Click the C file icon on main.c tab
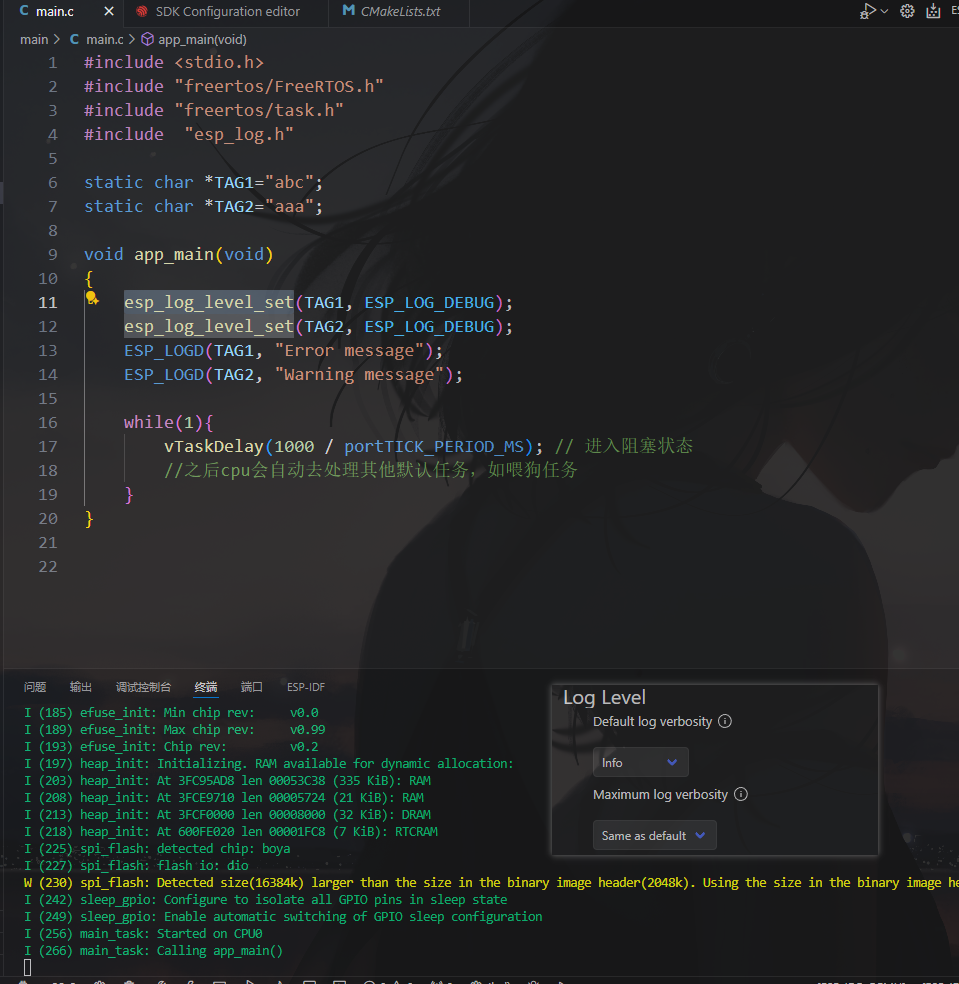This screenshot has height=984, width=959. coord(24,11)
